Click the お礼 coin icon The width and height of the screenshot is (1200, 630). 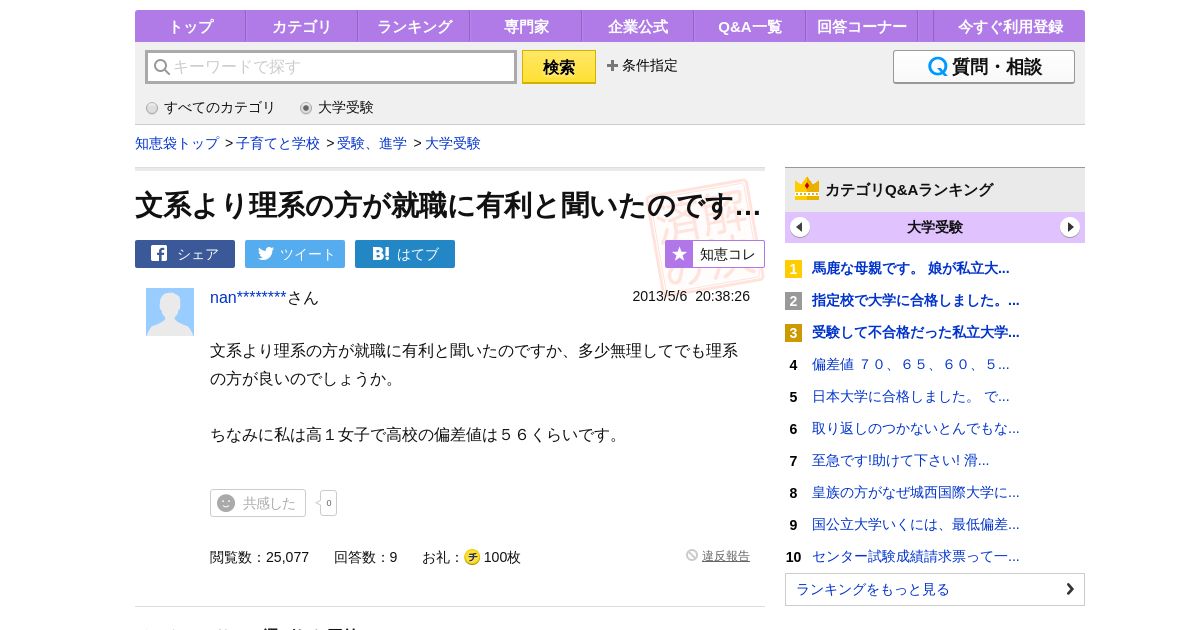click(472, 557)
